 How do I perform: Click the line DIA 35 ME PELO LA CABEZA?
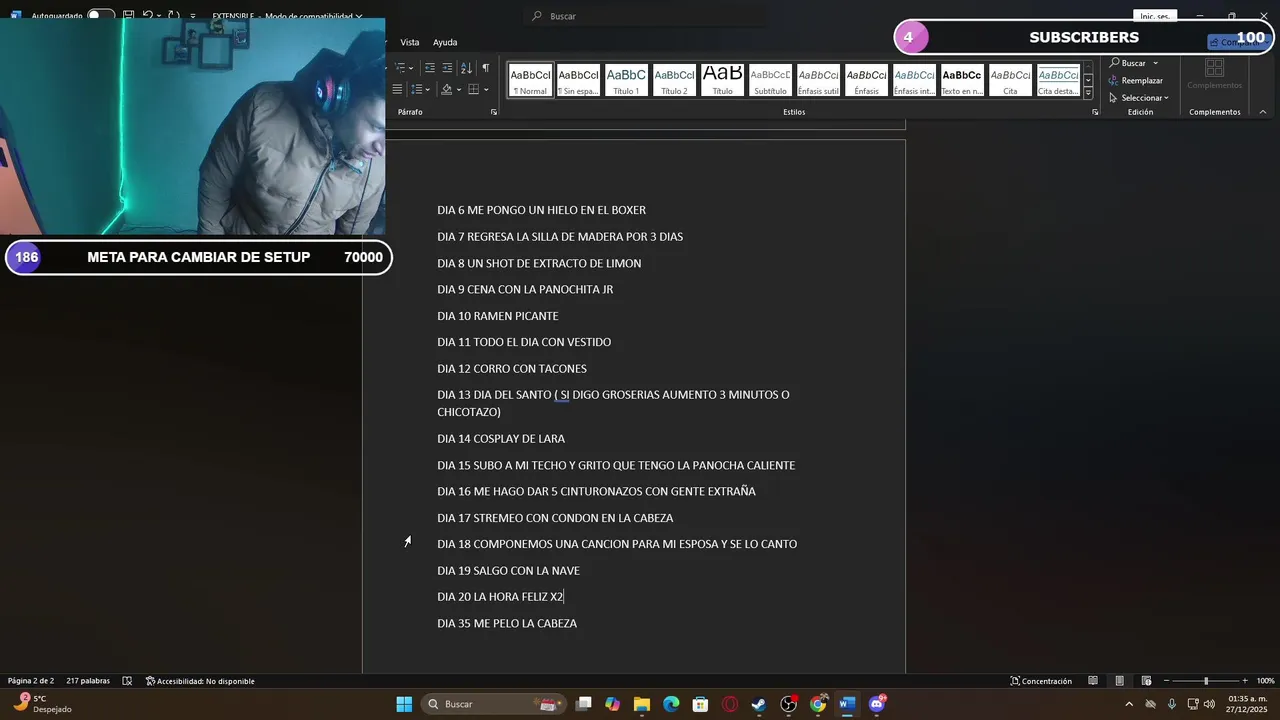click(x=507, y=623)
